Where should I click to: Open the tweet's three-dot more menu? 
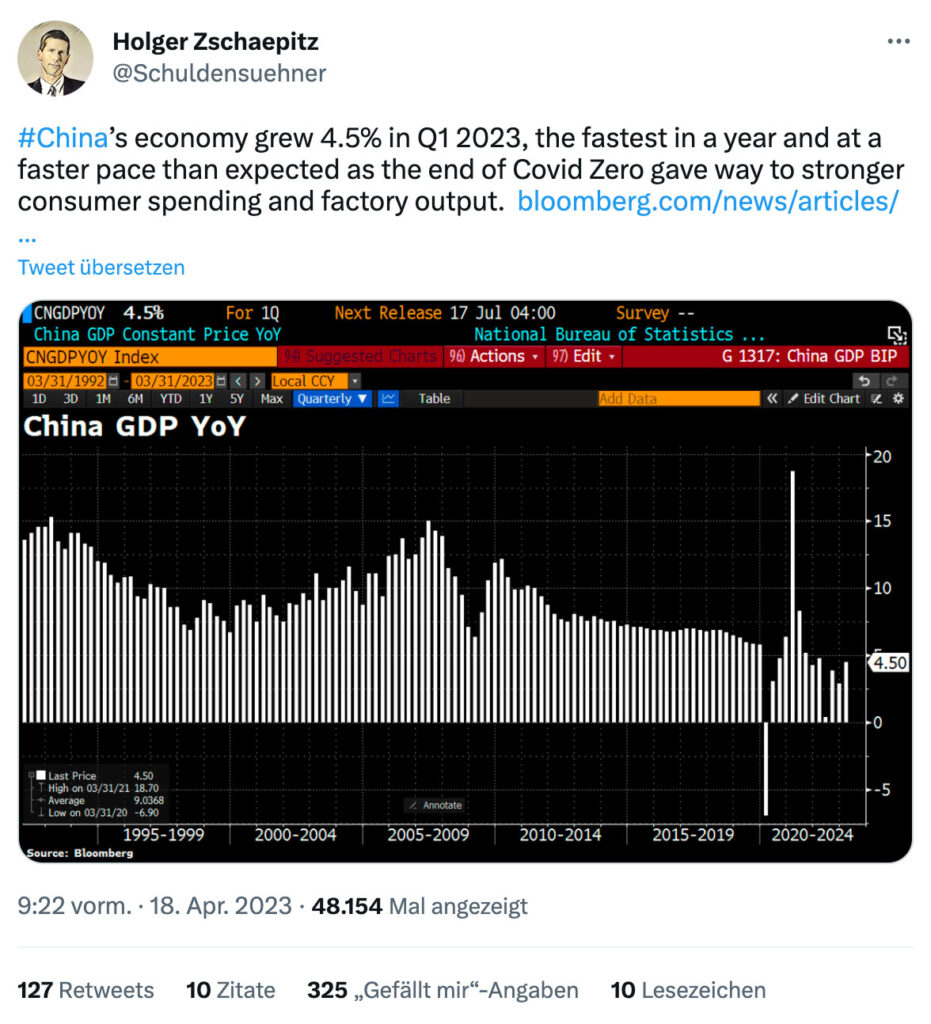898,41
